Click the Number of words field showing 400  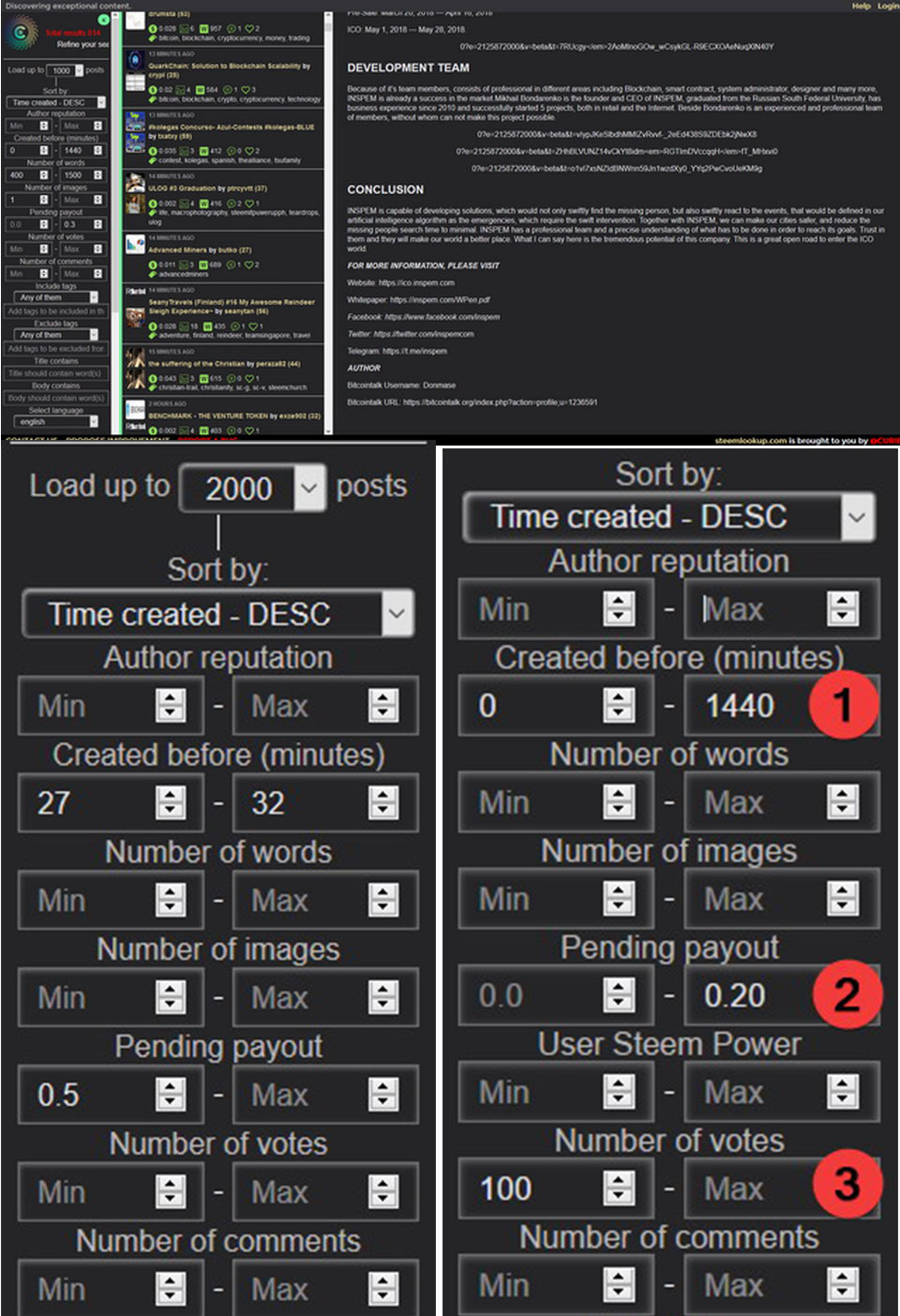coord(30,174)
